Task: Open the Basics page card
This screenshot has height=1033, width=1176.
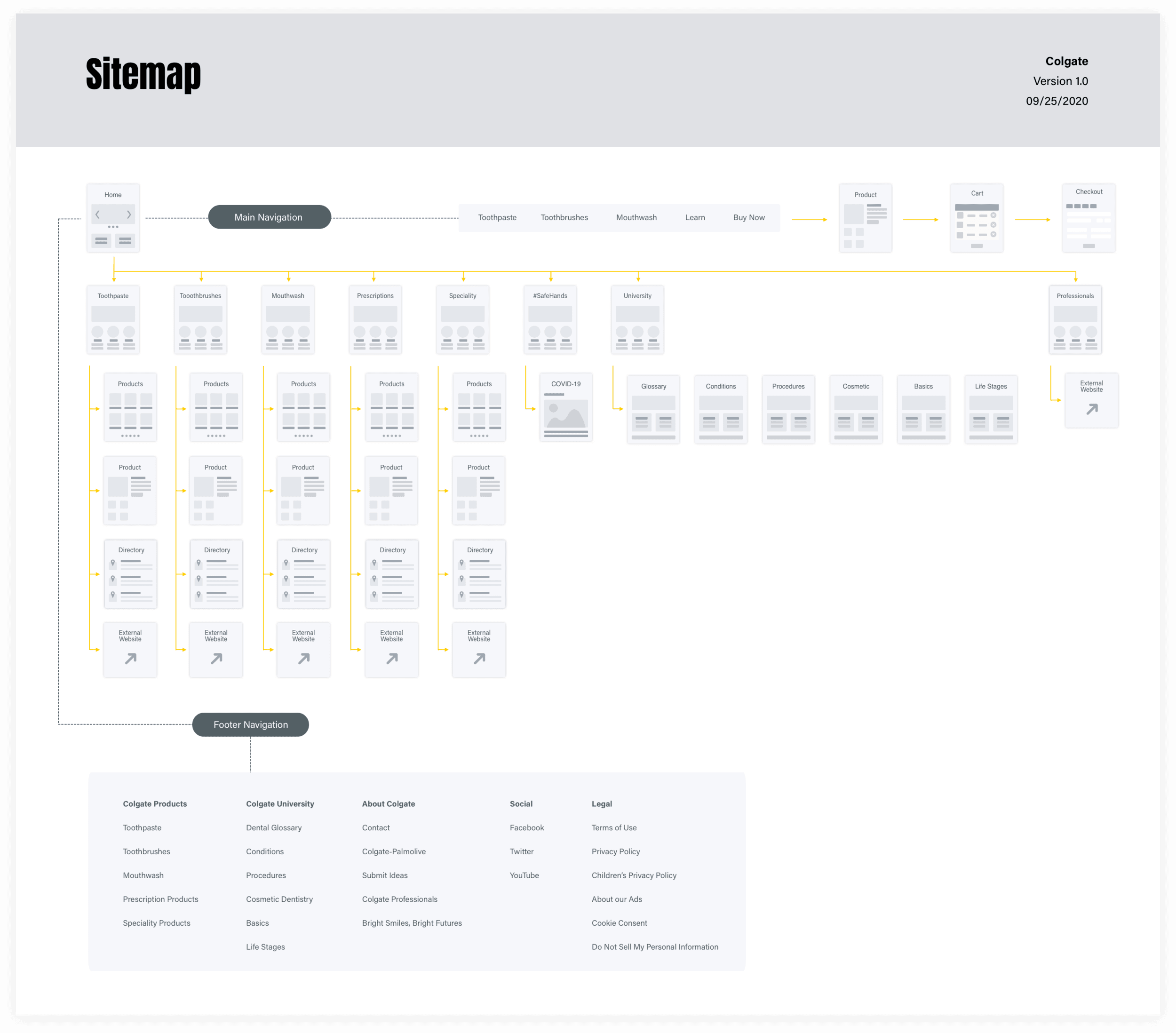Action: 923,409
